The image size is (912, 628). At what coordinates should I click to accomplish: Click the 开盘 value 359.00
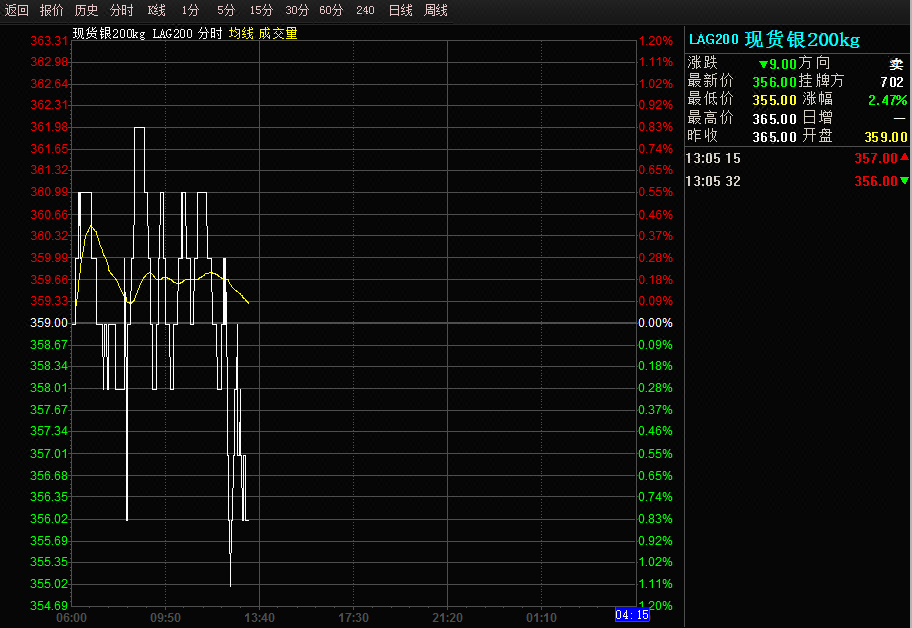(886, 137)
